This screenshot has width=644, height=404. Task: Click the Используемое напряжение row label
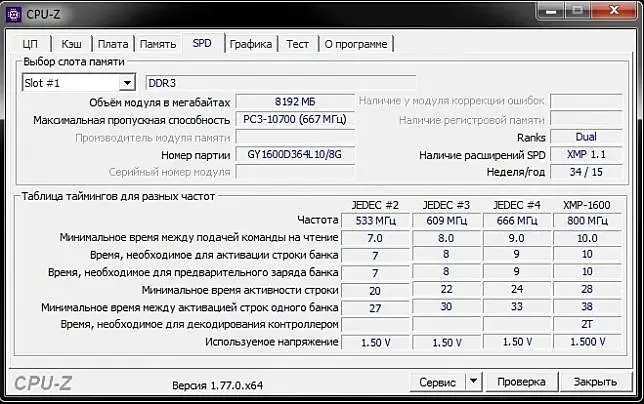[271, 342]
